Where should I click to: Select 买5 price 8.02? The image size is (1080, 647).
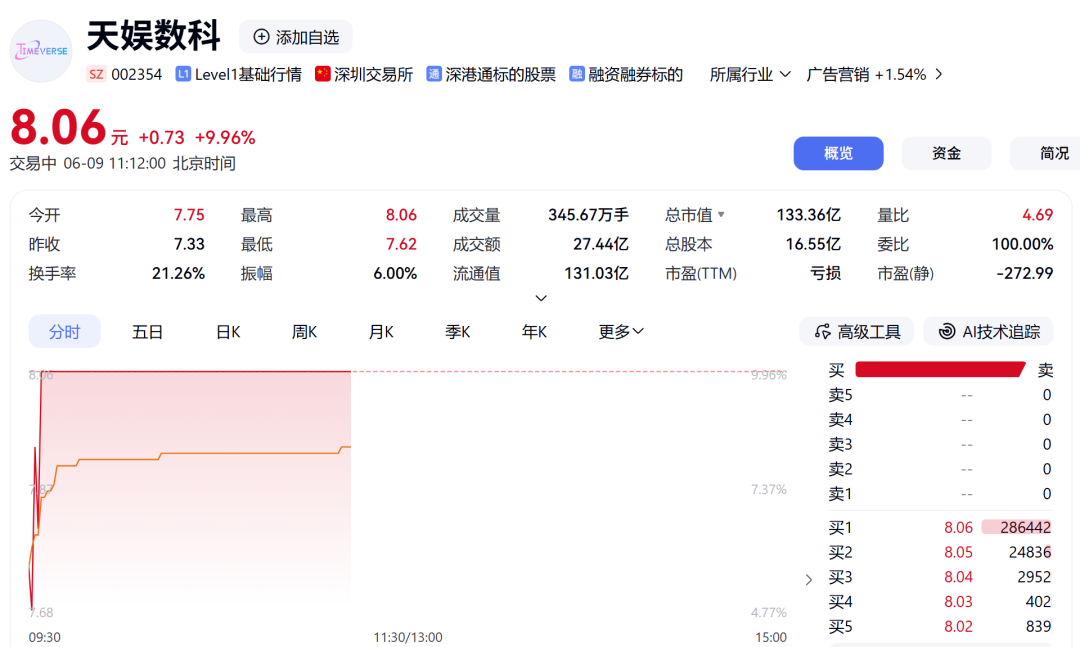click(958, 626)
